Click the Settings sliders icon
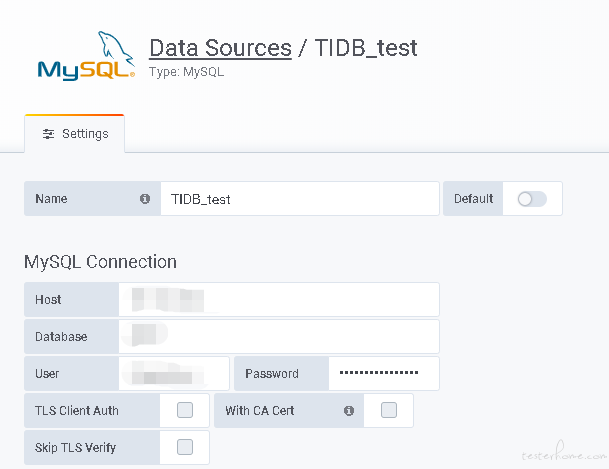Viewport: 609px width, 469px height. point(48,134)
